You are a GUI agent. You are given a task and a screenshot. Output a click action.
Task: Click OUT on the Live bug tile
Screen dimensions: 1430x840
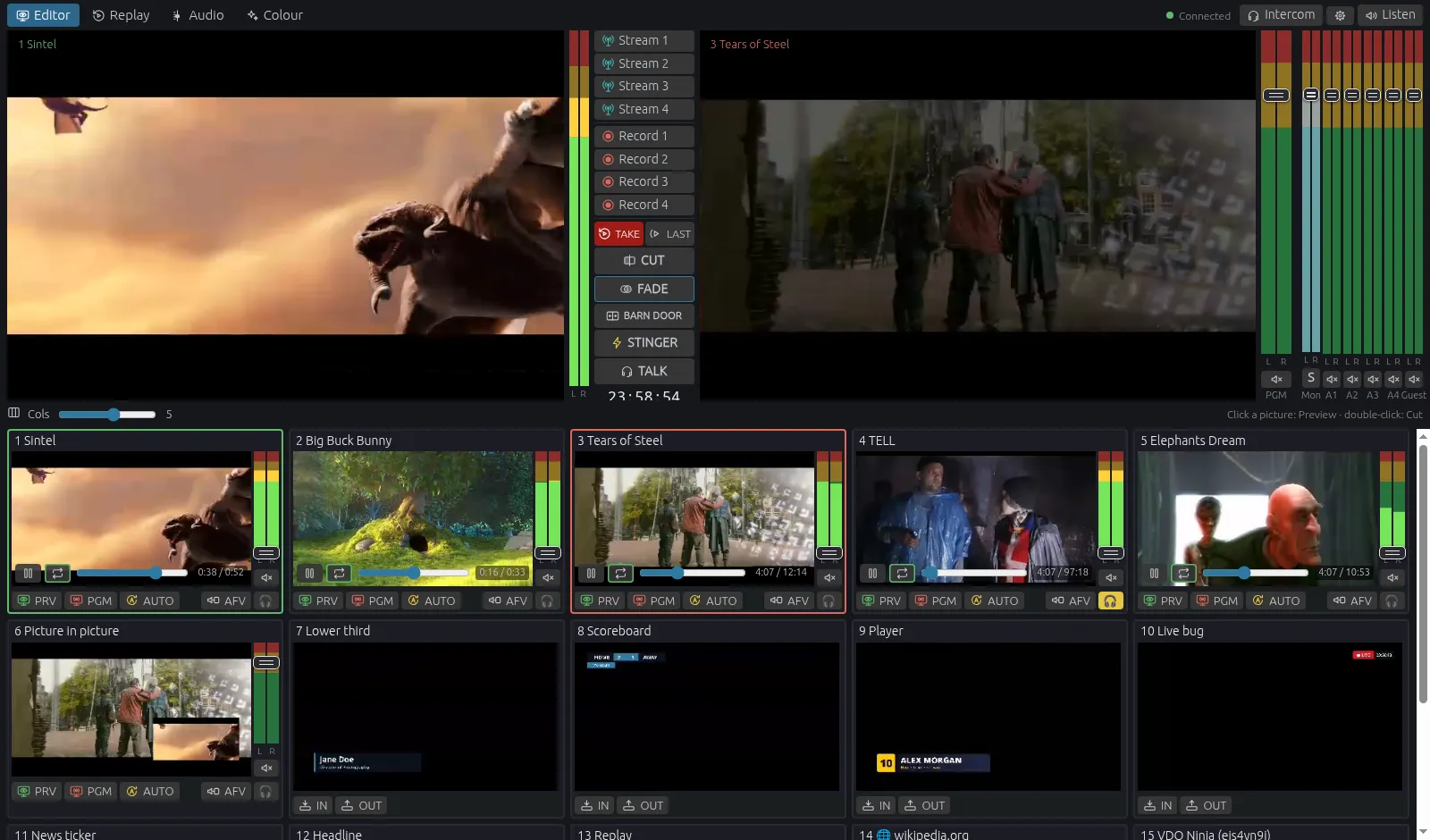click(1207, 805)
